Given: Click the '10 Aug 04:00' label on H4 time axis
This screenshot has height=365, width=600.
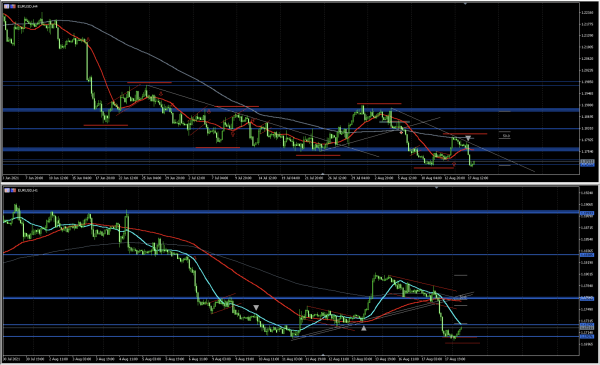Looking at the screenshot, I should click(x=431, y=178).
